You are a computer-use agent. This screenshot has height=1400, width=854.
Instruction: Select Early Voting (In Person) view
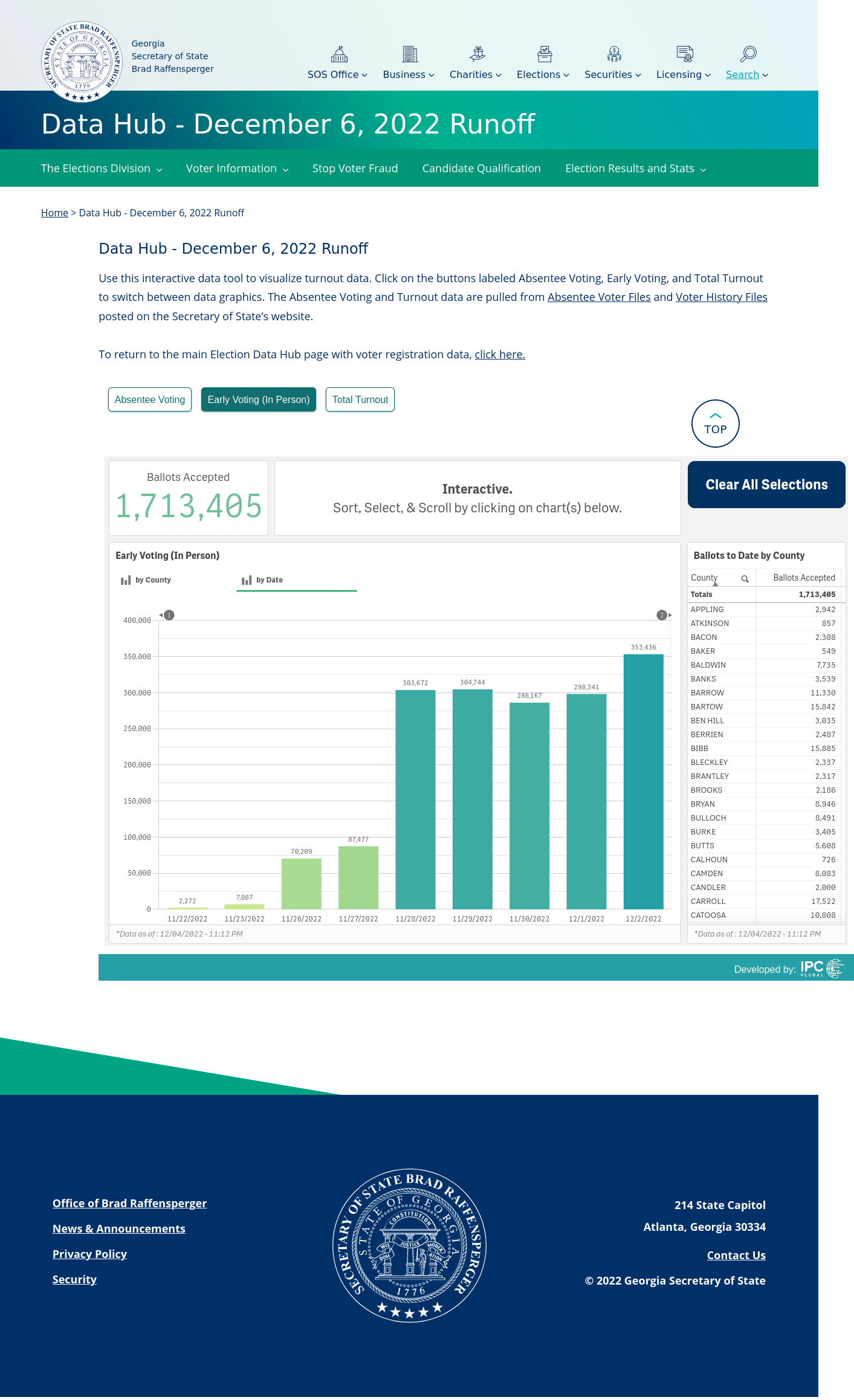tap(259, 399)
